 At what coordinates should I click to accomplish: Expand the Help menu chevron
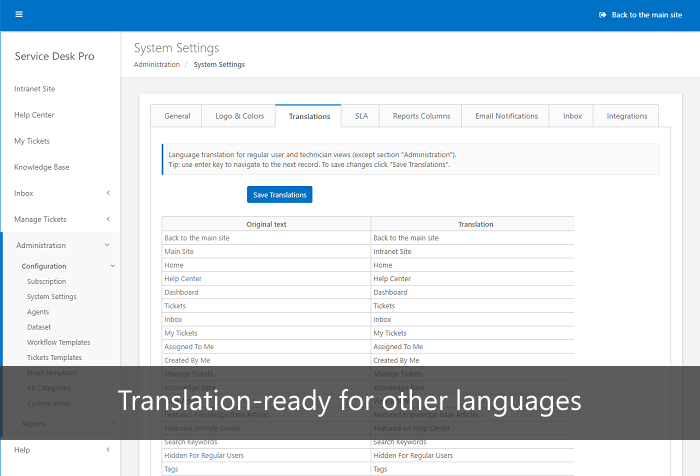click(108, 450)
